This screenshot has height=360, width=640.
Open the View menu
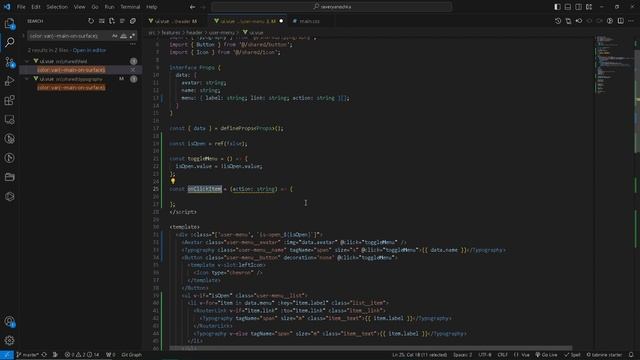click(x=80, y=7)
